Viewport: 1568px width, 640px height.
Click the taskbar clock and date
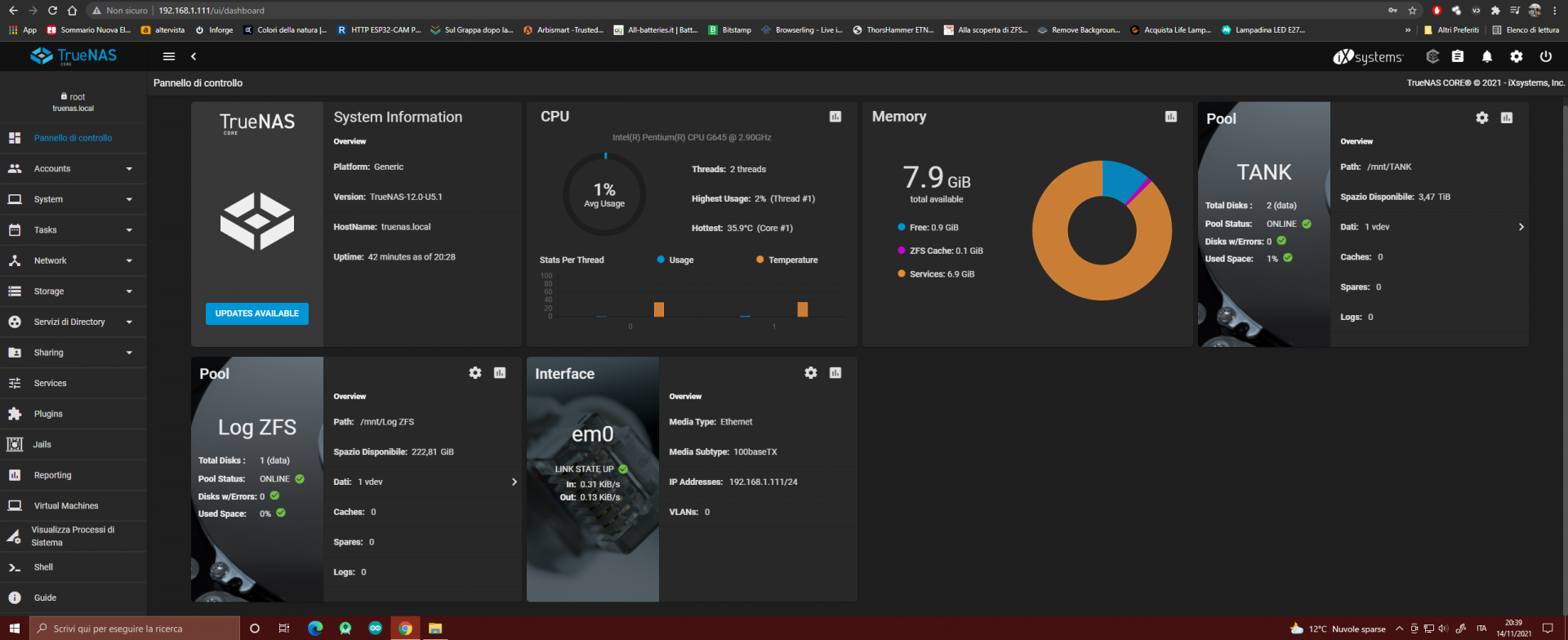[1513, 629]
